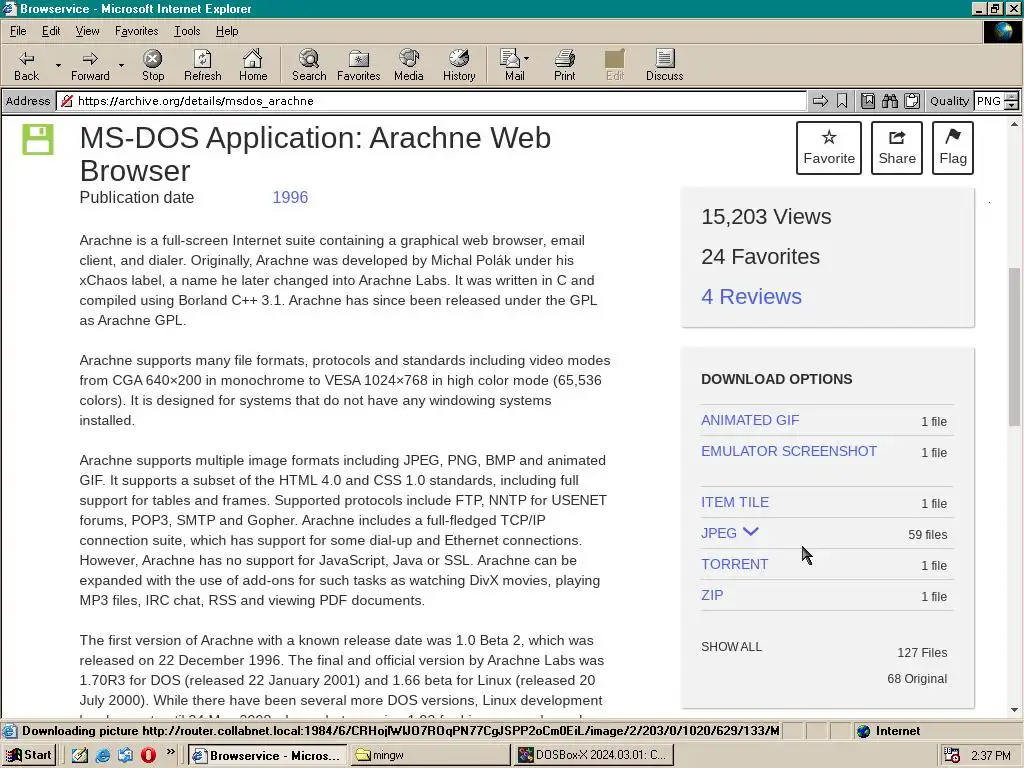Open the Mail button dropdown arrow

point(526,58)
